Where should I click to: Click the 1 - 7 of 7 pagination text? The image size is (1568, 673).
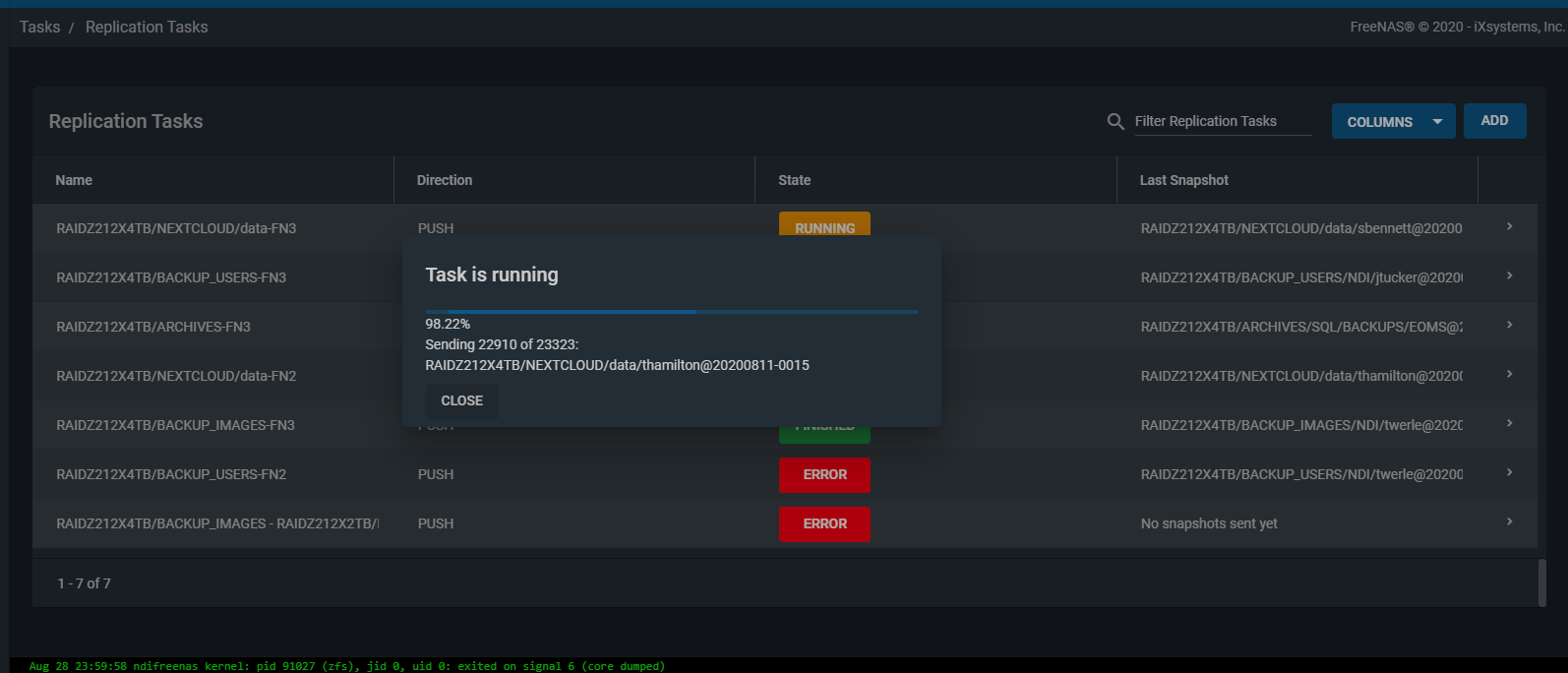(x=84, y=583)
